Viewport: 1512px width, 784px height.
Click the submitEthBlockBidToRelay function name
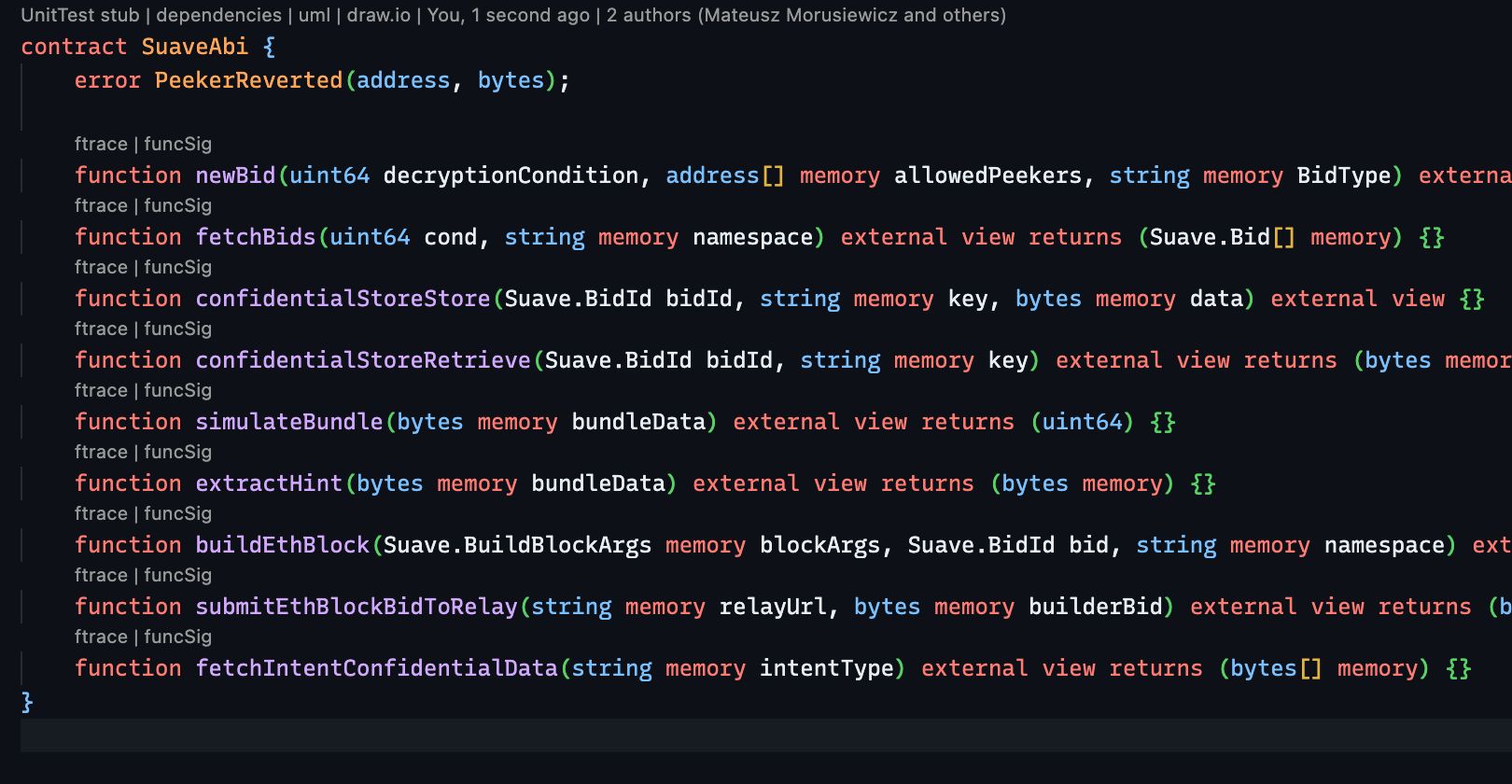(357, 607)
